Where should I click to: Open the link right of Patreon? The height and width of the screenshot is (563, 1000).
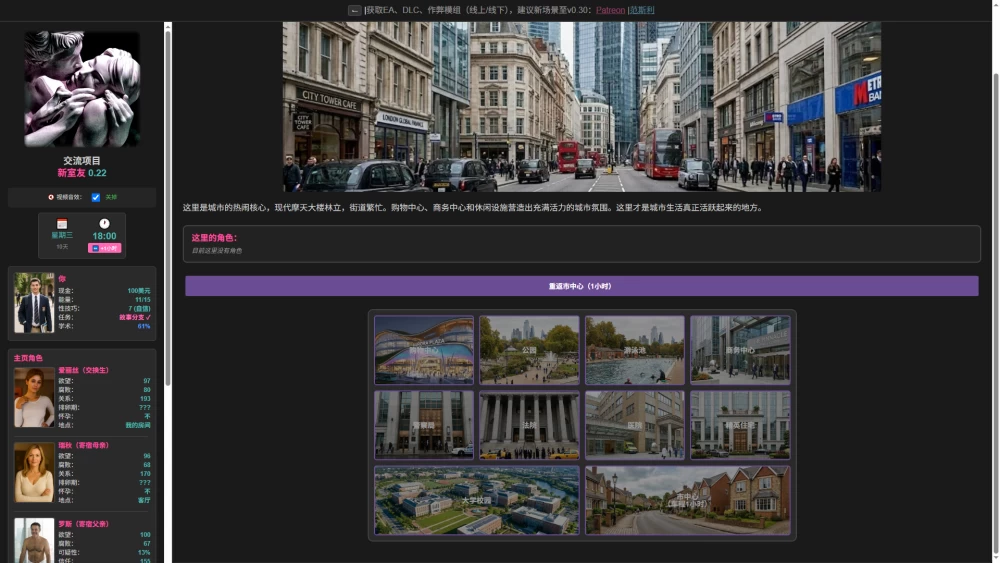click(642, 10)
